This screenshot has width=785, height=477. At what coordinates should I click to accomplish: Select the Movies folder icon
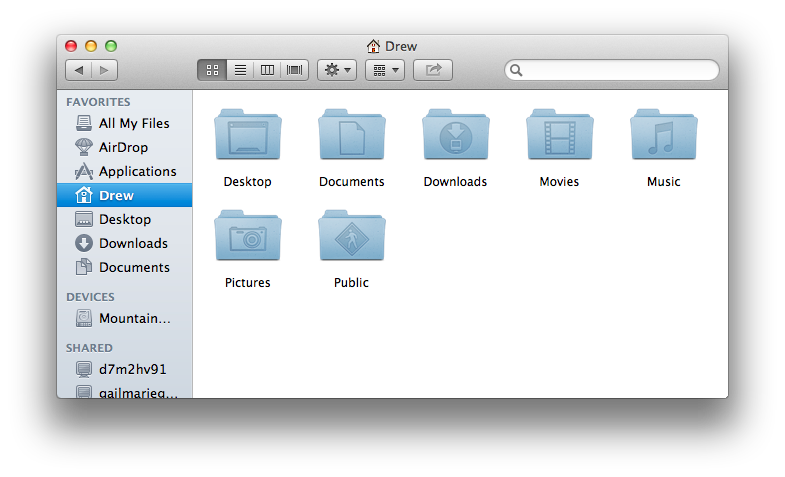560,134
